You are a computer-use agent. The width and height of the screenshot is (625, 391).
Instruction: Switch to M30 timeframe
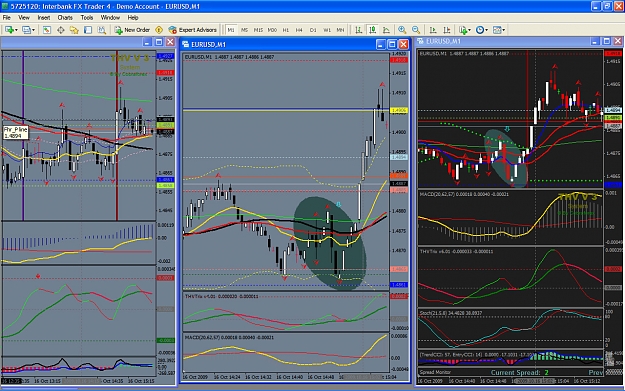tap(272, 30)
